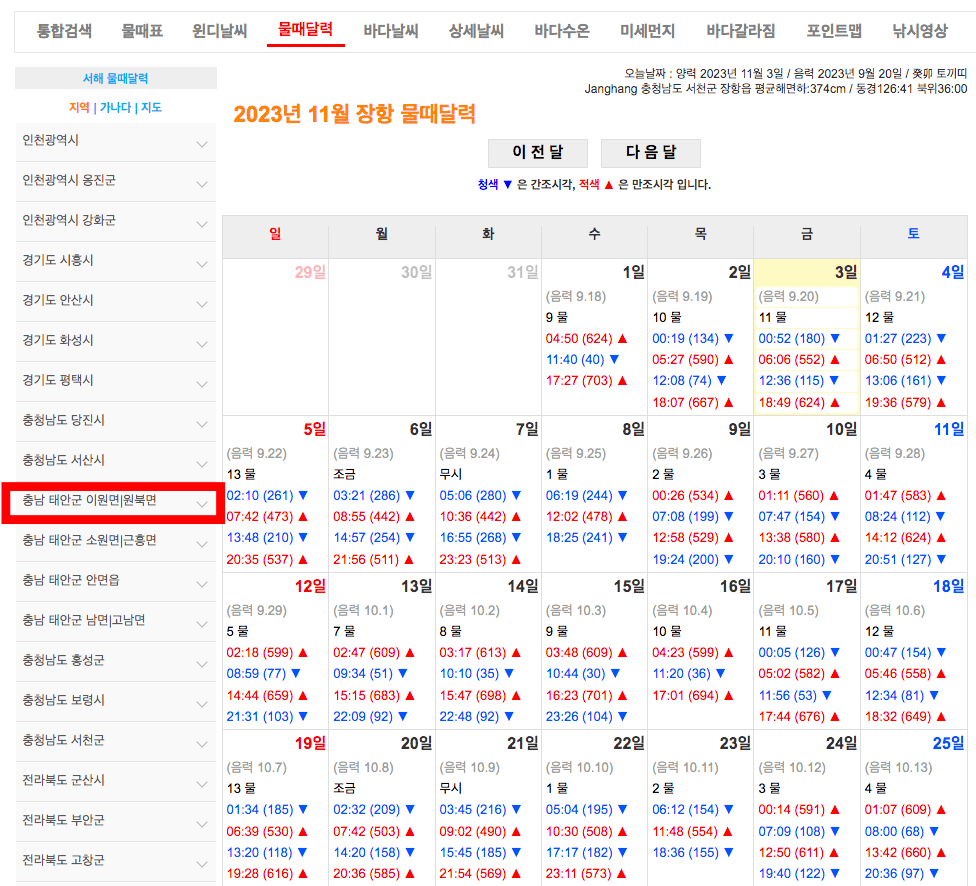Select the 물때달력 tab
This screenshot has height=886, width=976.
pyautogui.click(x=305, y=29)
